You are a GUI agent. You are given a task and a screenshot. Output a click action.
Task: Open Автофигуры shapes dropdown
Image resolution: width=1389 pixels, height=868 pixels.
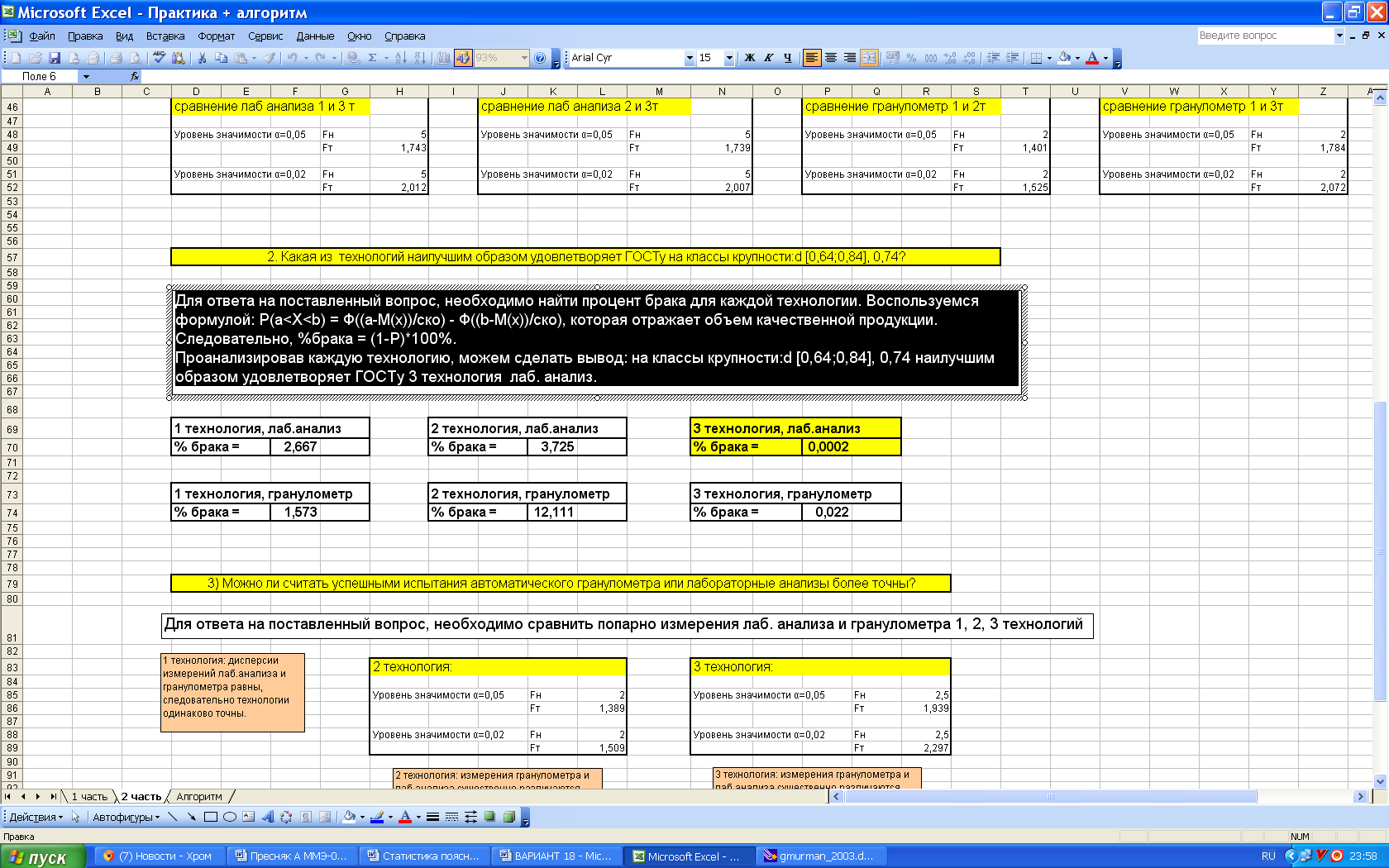pos(126,818)
